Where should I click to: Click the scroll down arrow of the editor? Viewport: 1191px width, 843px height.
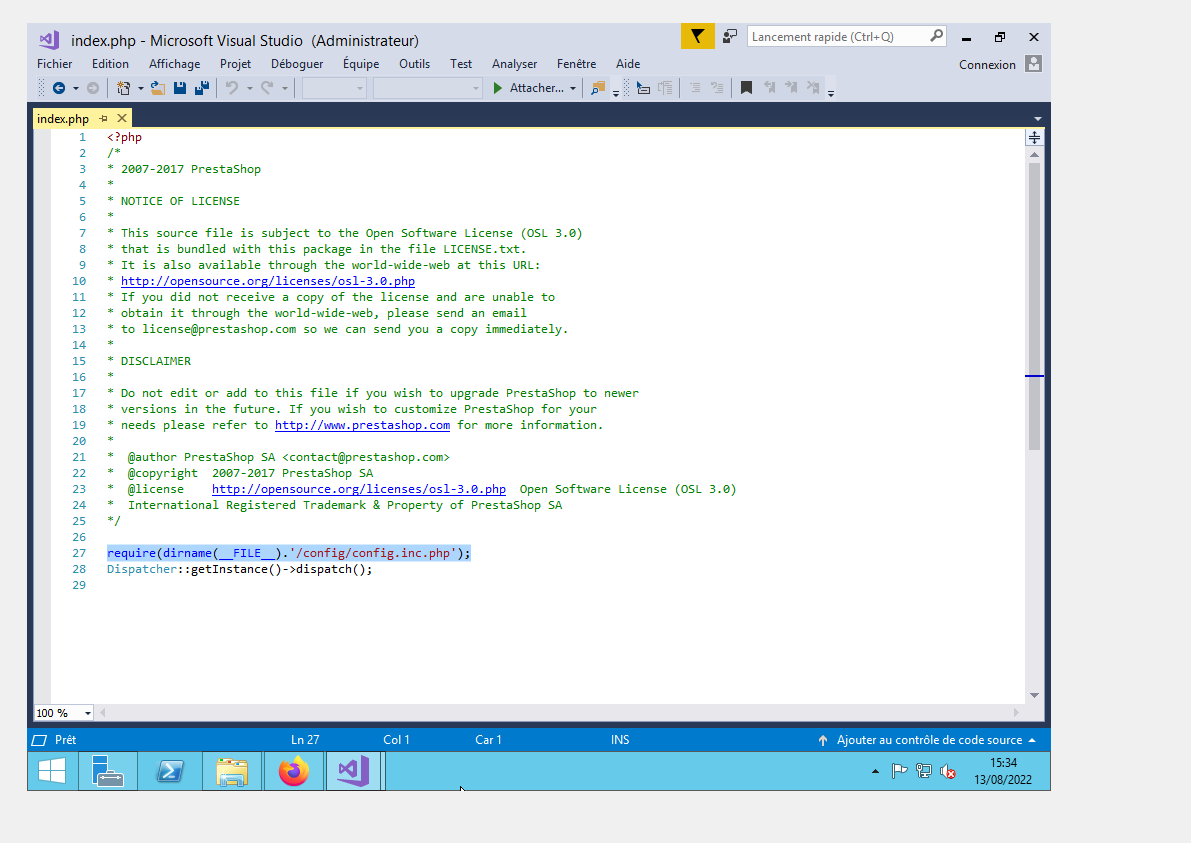(1034, 695)
